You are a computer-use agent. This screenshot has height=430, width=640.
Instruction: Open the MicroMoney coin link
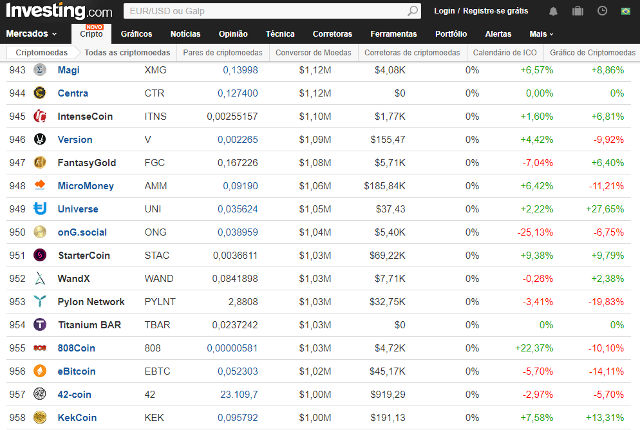tap(85, 186)
